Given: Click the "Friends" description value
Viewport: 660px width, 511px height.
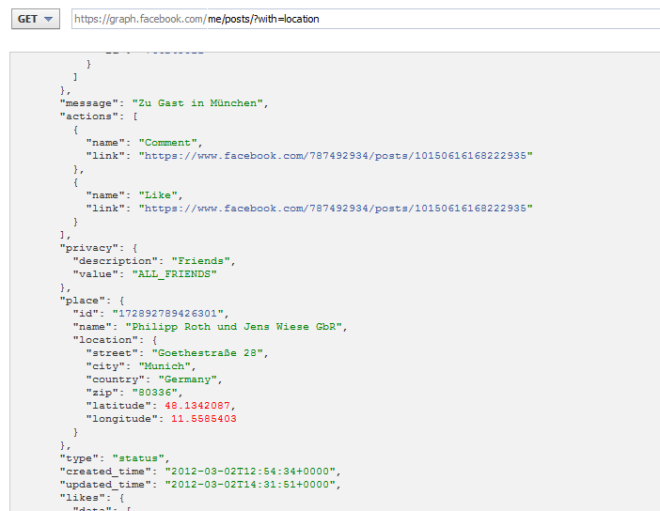Looking at the screenshot, I should click(200, 261).
